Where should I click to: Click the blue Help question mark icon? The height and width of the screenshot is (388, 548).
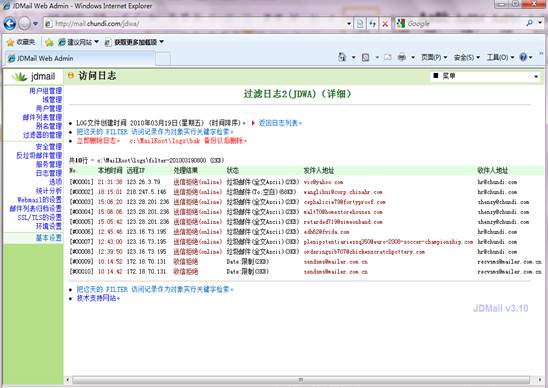(523, 57)
